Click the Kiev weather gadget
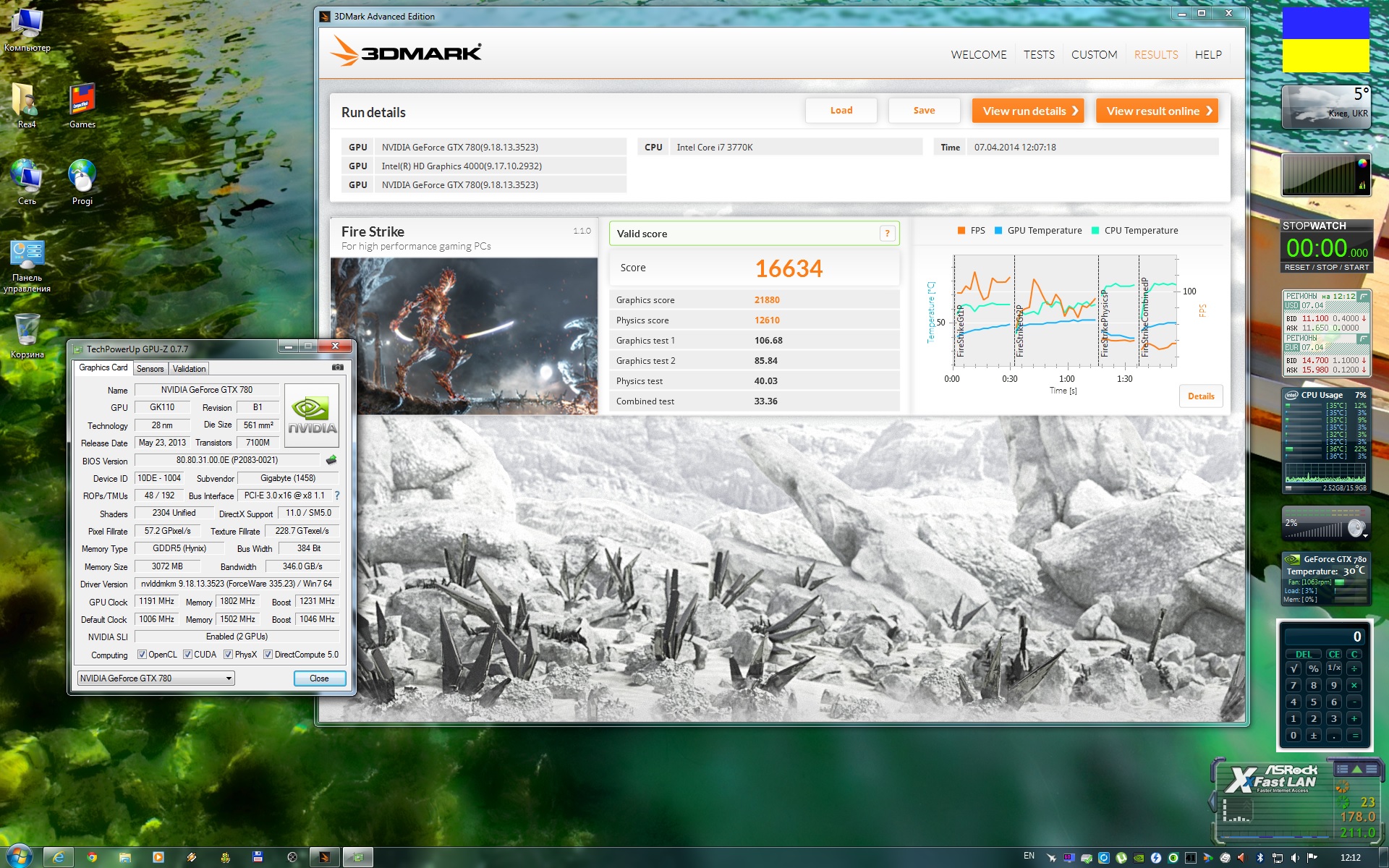The height and width of the screenshot is (868, 1389). click(x=1326, y=107)
